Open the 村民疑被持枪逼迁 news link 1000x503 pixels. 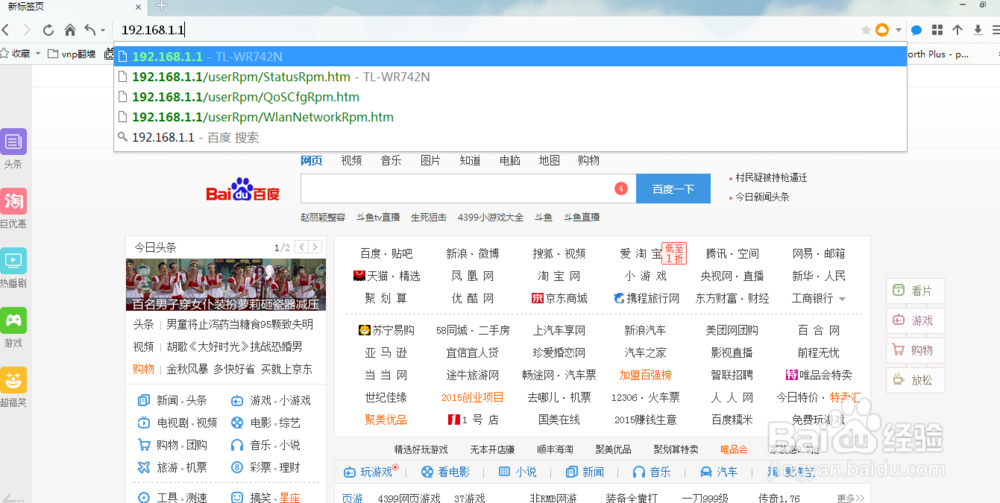click(x=770, y=178)
